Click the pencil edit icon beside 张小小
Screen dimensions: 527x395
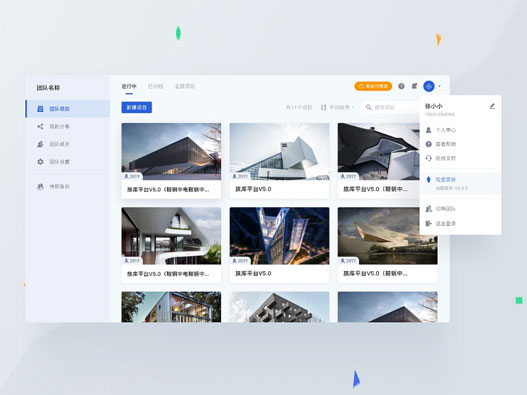pyautogui.click(x=492, y=106)
